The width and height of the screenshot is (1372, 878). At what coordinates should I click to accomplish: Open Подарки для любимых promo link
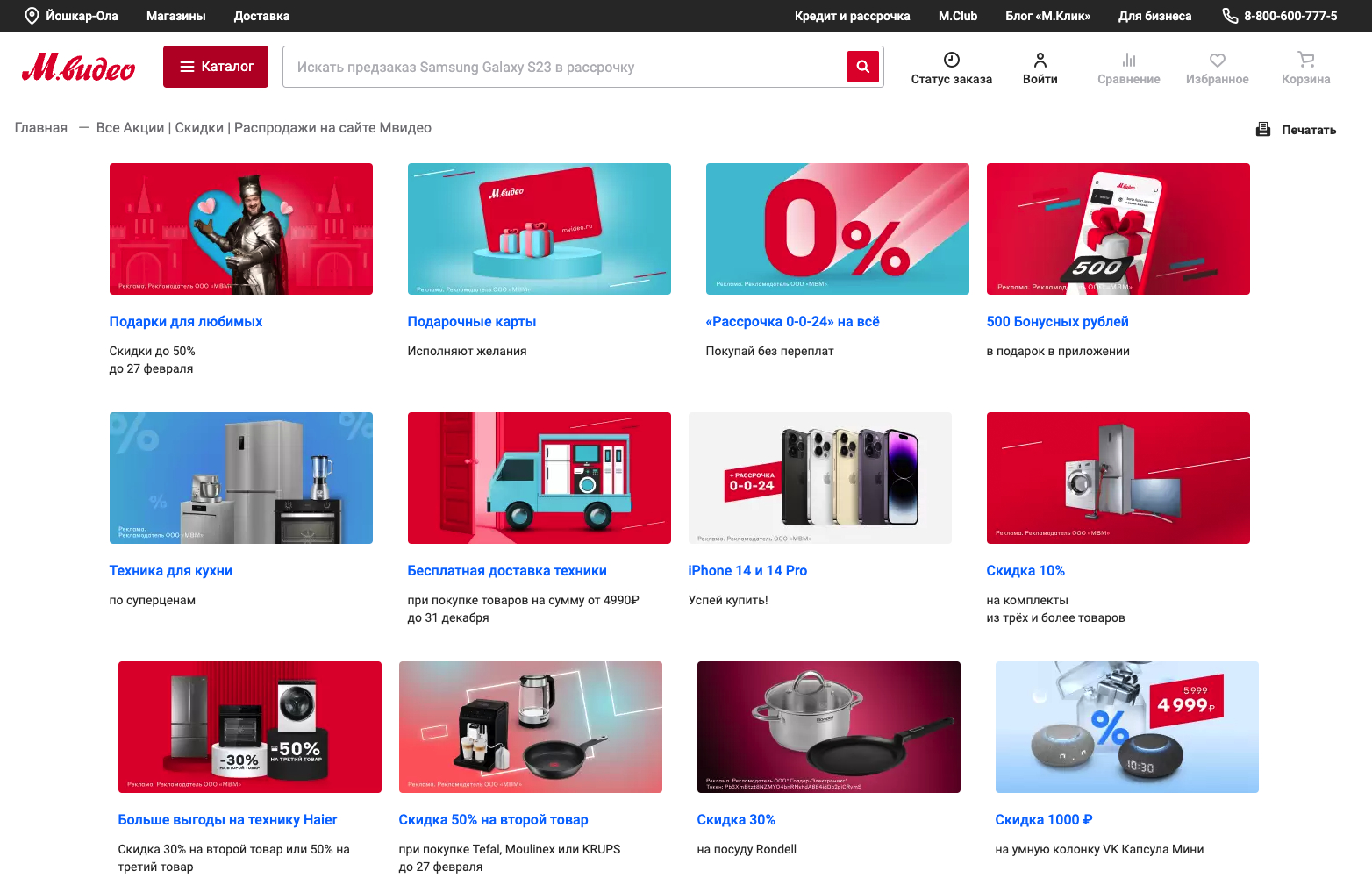pos(186,322)
